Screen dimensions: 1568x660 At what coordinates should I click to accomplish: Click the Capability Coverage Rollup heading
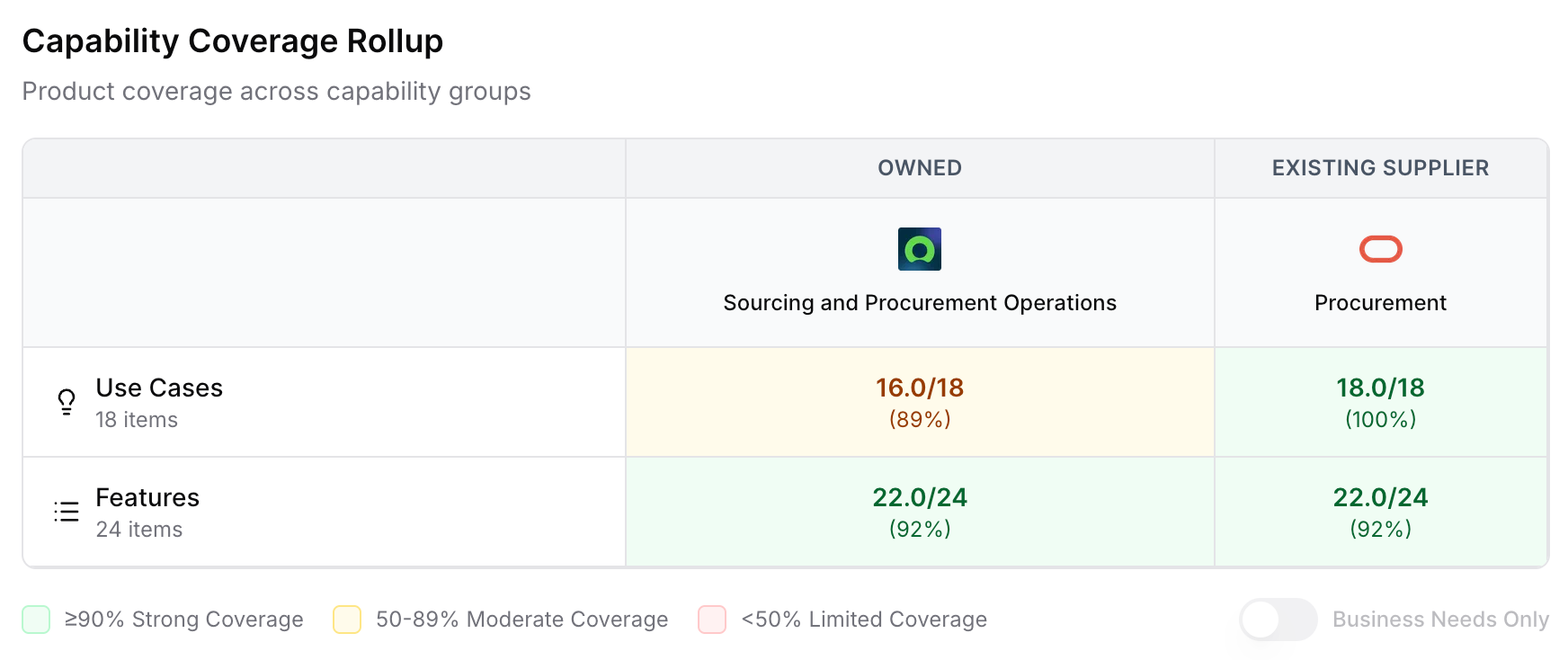pyautogui.click(x=232, y=41)
